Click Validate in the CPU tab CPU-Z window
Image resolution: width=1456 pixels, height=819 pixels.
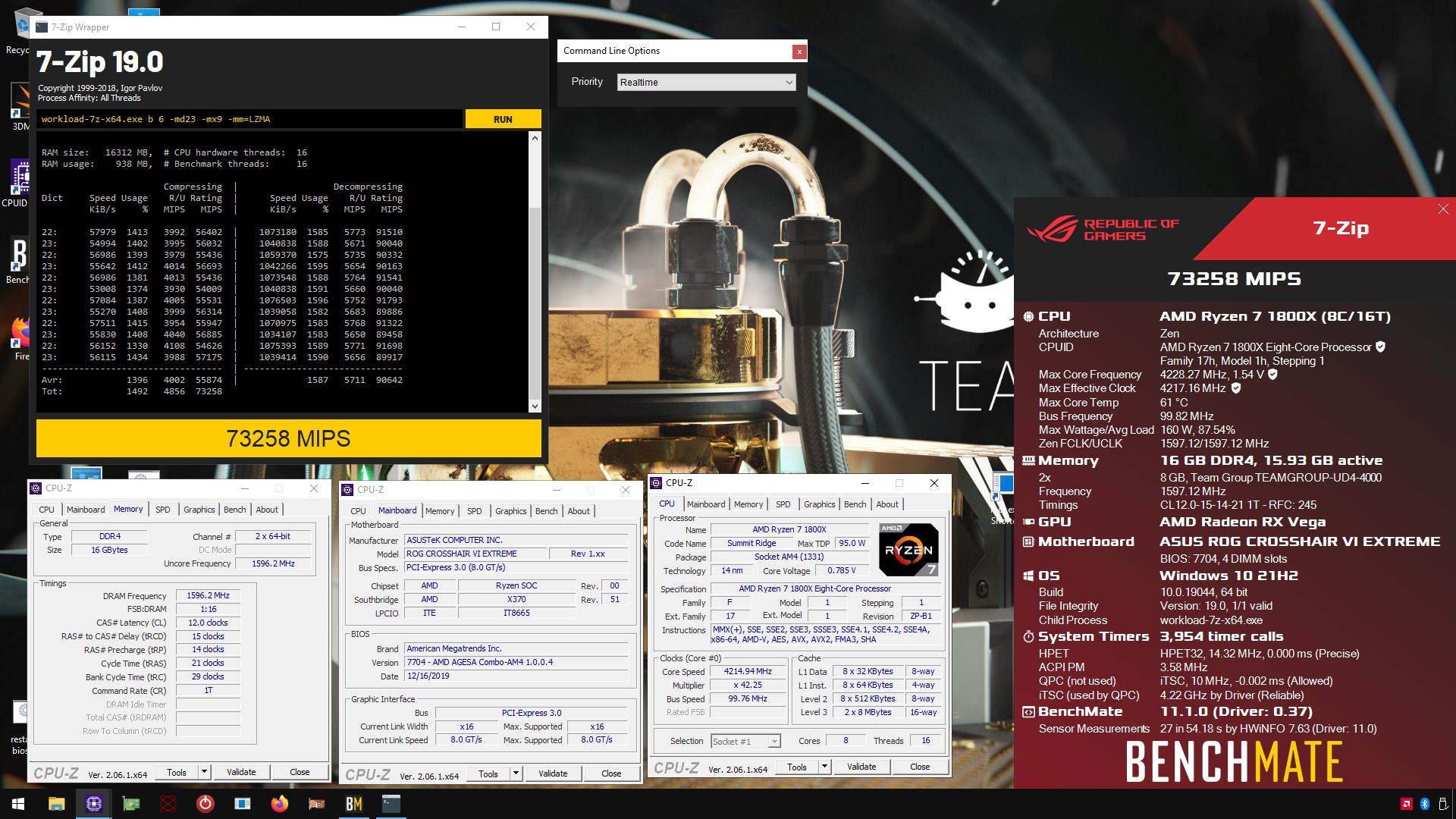(x=861, y=767)
